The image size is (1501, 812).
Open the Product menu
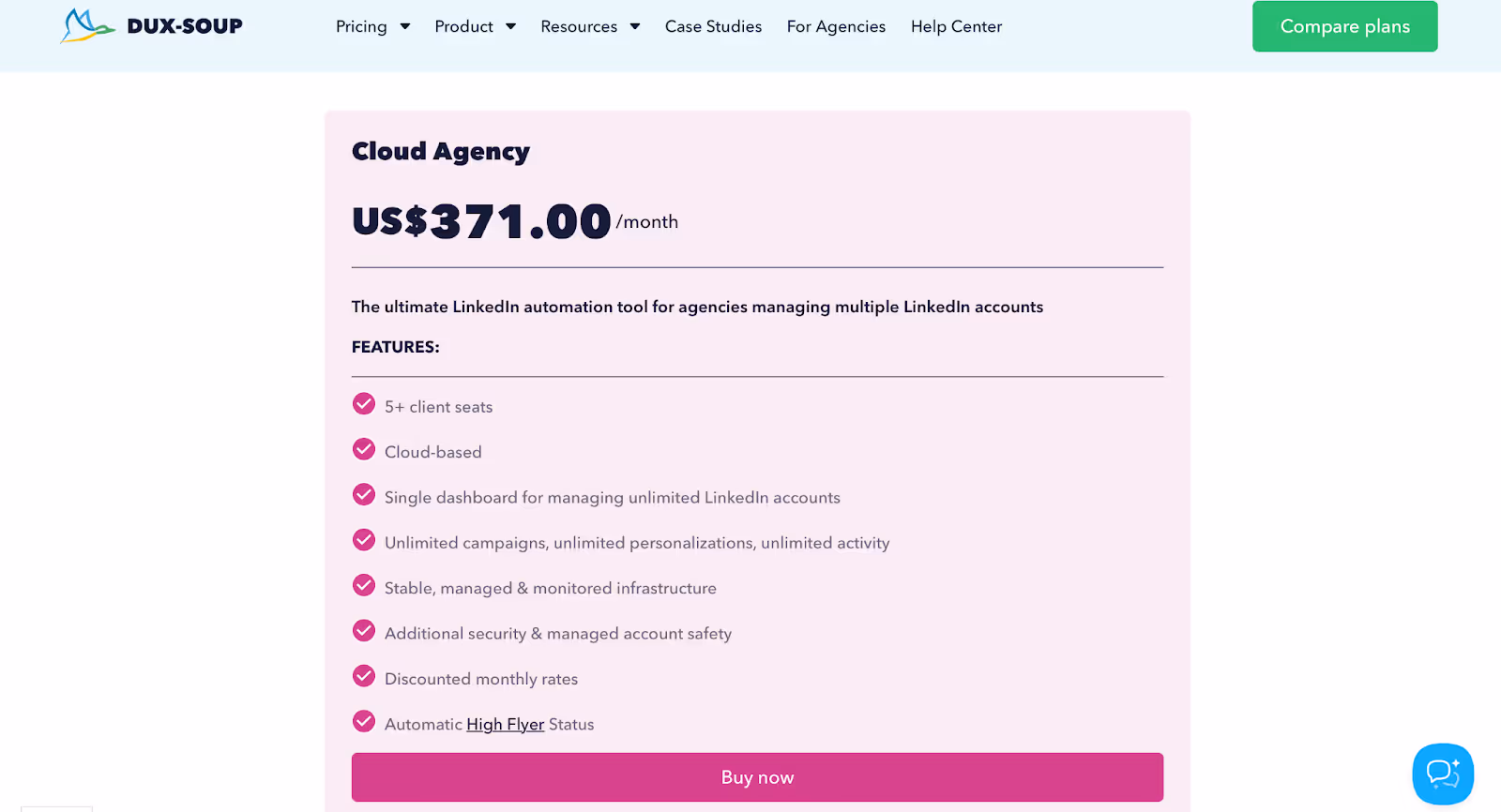point(463,26)
